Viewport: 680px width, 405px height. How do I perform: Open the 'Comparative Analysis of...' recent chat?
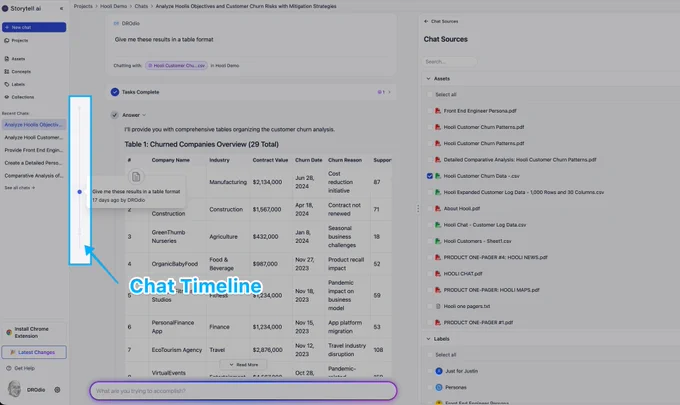pos(34,176)
